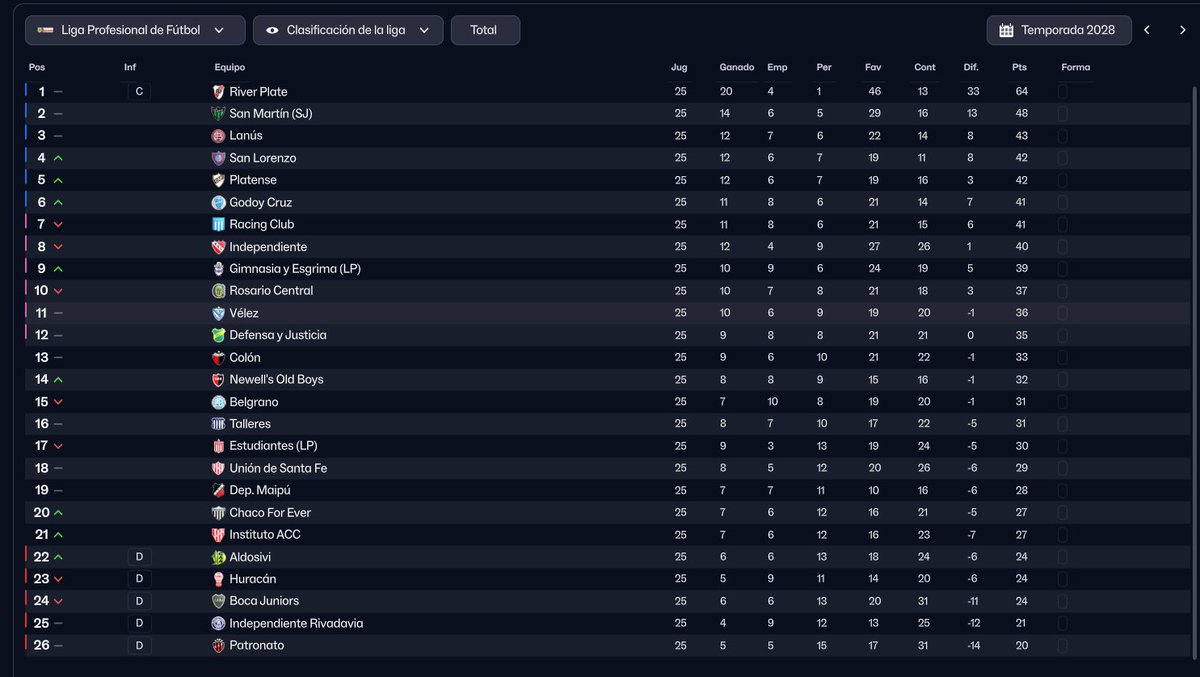Screen dimensions: 1200x677
Task: Click the Total filter button
Action: [x=485, y=30]
